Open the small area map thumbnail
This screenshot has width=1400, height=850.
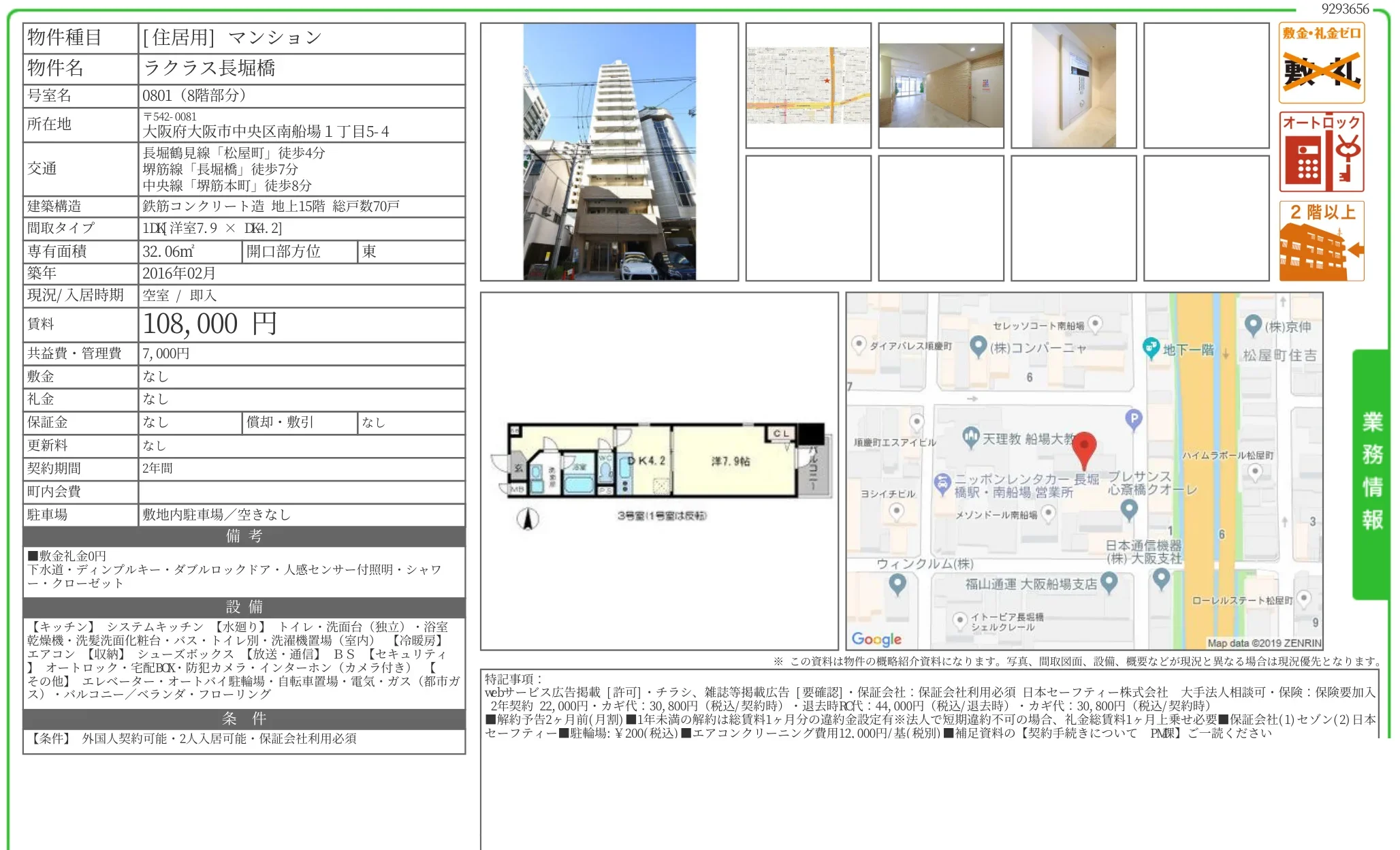click(808, 86)
